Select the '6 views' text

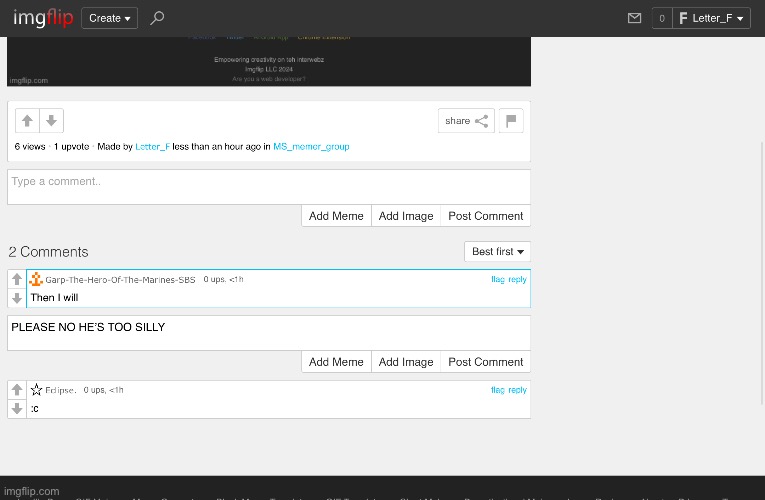click(30, 146)
